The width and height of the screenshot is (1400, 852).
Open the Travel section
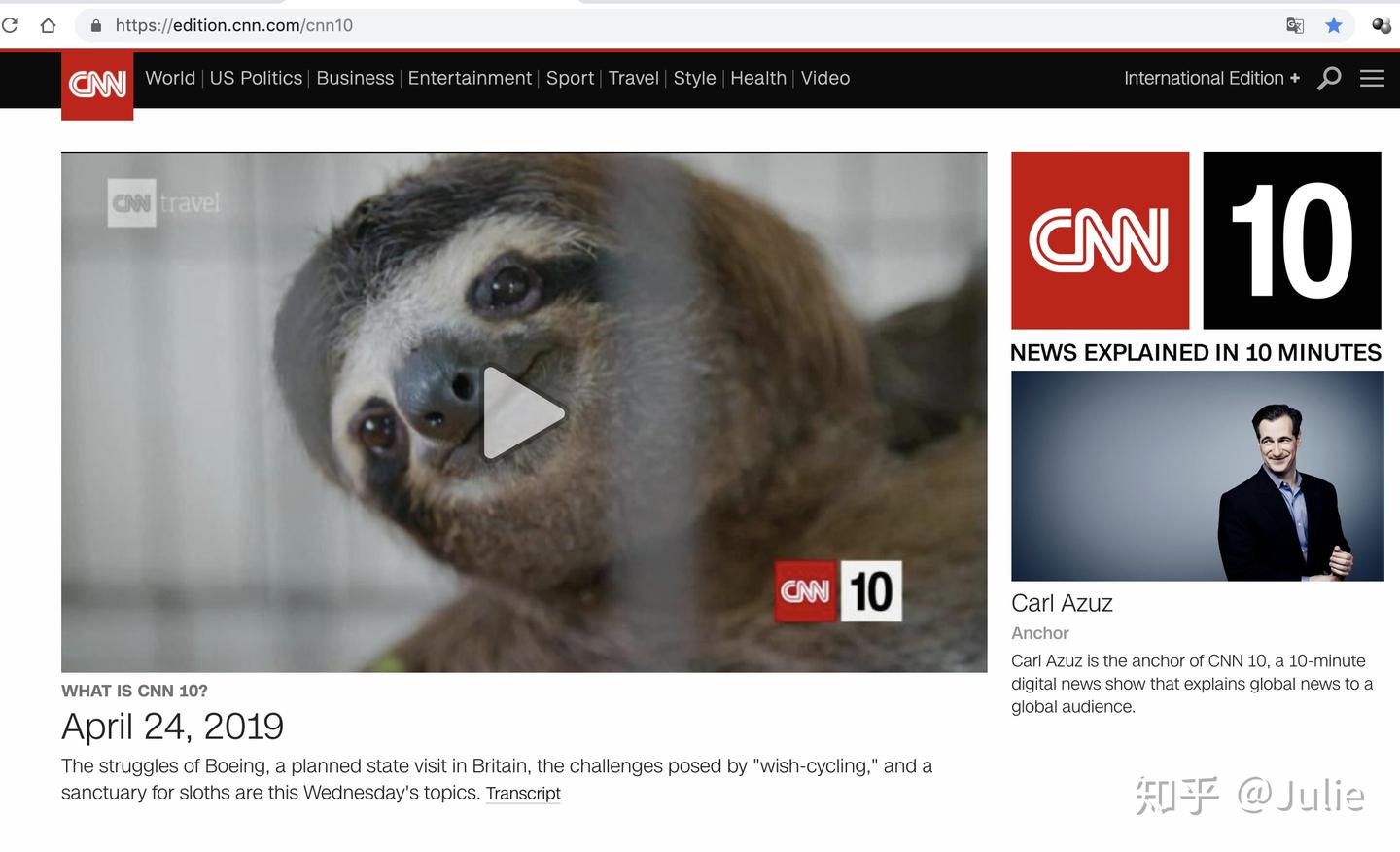[x=633, y=79]
